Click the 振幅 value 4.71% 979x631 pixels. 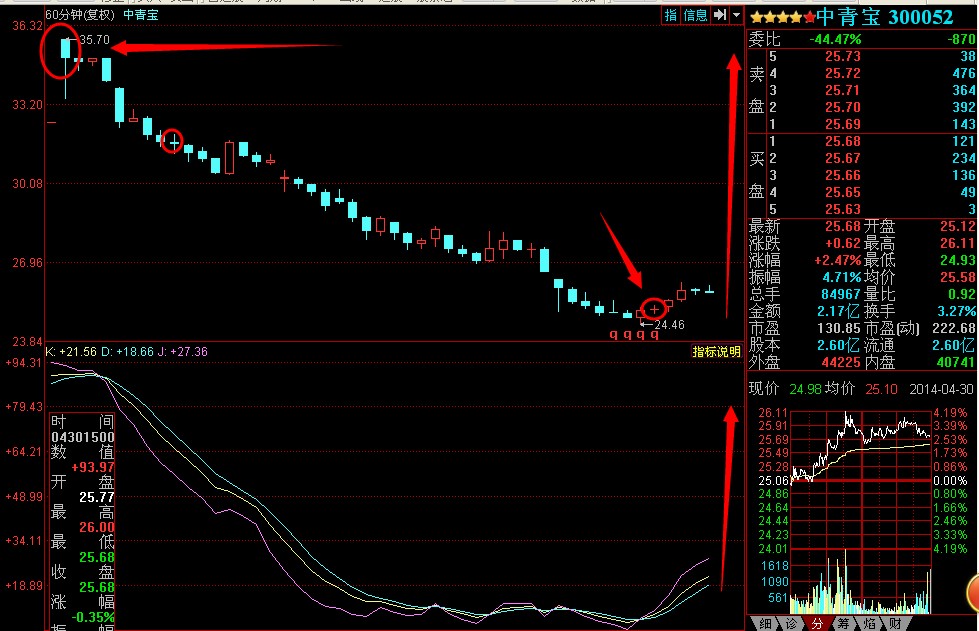[x=842, y=277]
